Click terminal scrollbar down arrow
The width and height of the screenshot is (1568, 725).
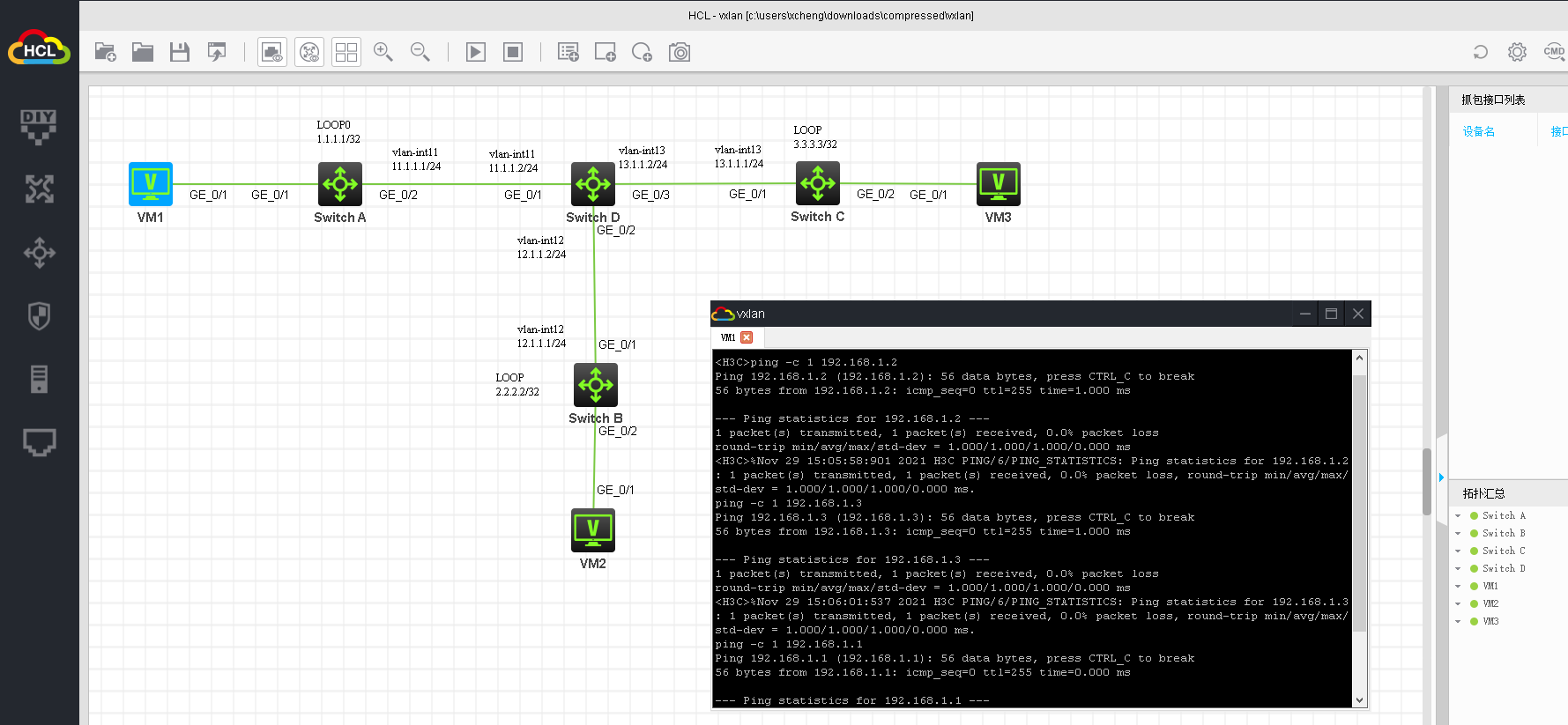(x=1359, y=700)
